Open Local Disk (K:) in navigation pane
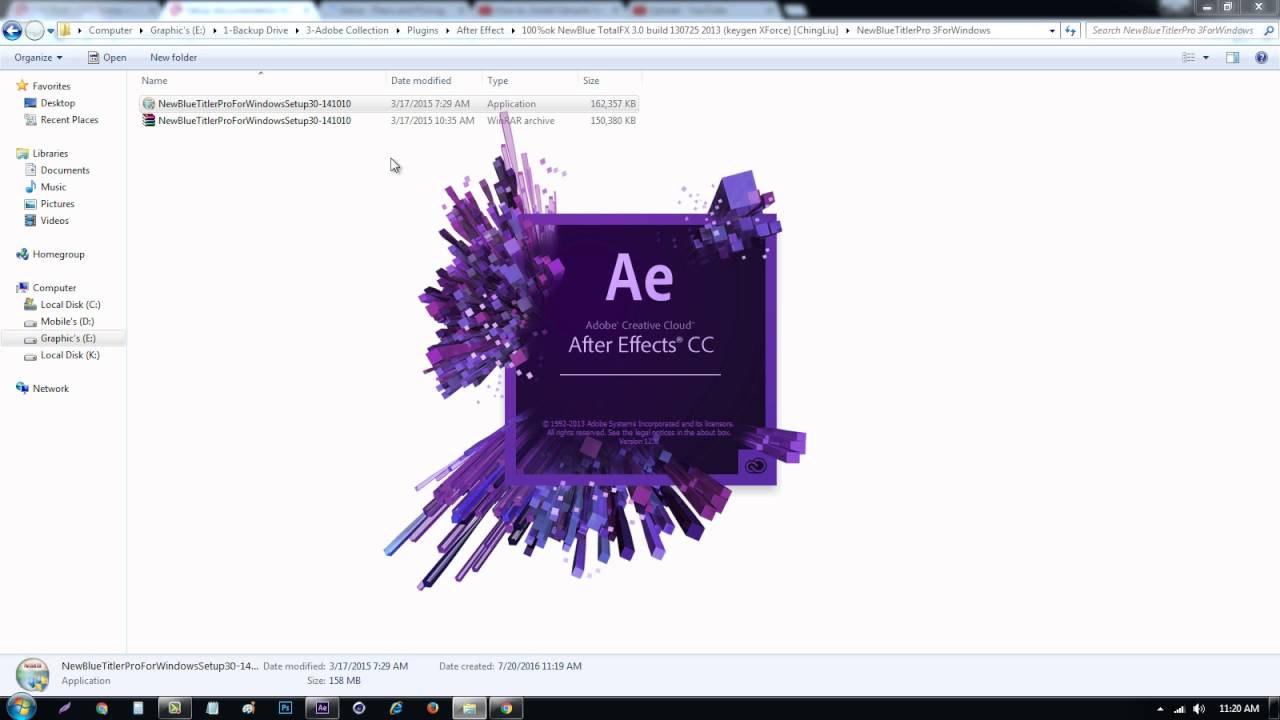The image size is (1280, 720). tap(70, 355)
